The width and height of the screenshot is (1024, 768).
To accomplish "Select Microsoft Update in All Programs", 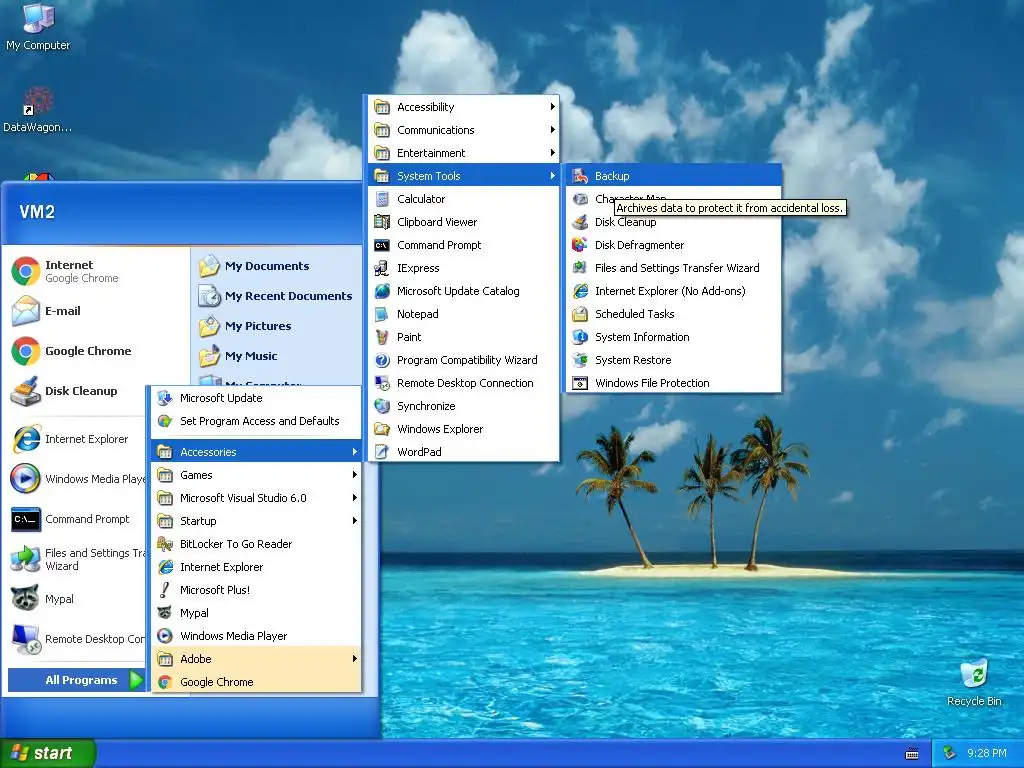I will coord(257,398).
